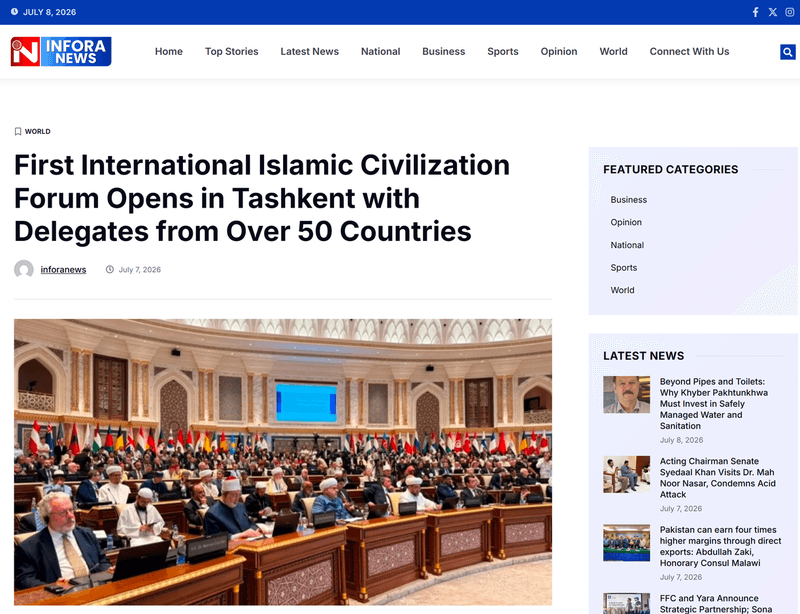The width and height of the screenshot is (800, 614).
Task: Open Top Stories menu item
Action: click(232, 52)
